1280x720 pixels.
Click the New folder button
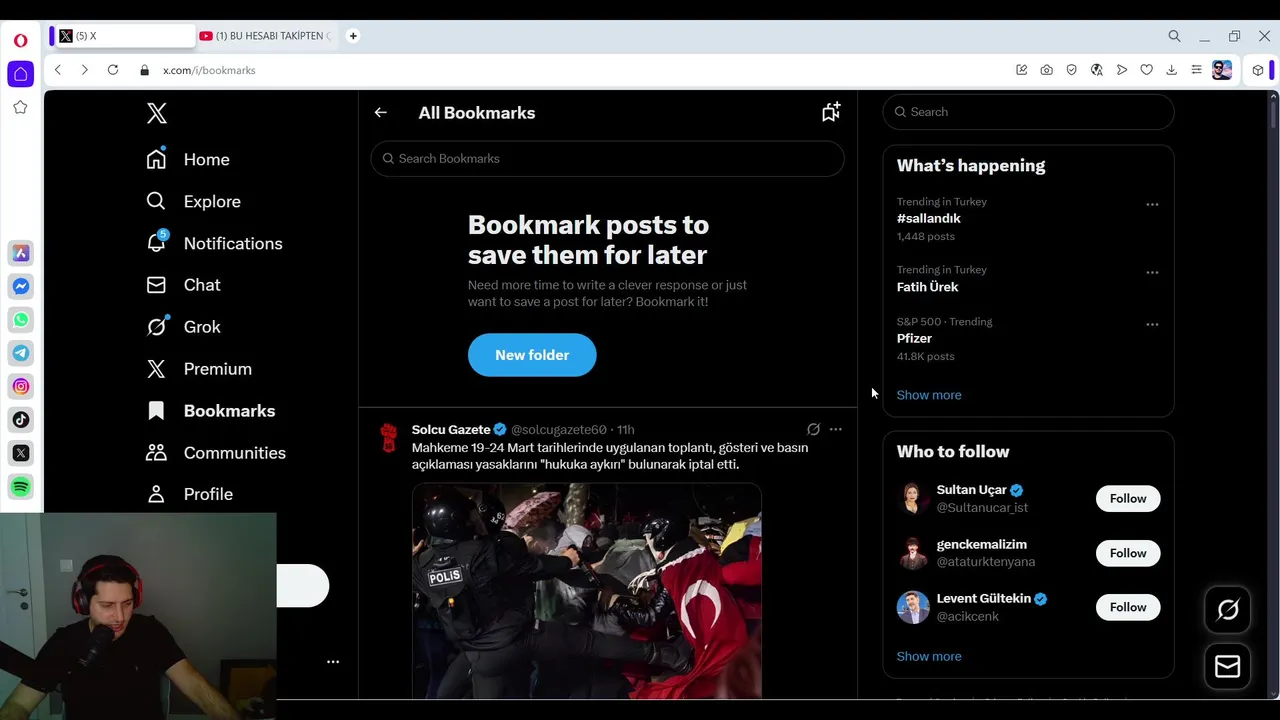tap(532, 355)
